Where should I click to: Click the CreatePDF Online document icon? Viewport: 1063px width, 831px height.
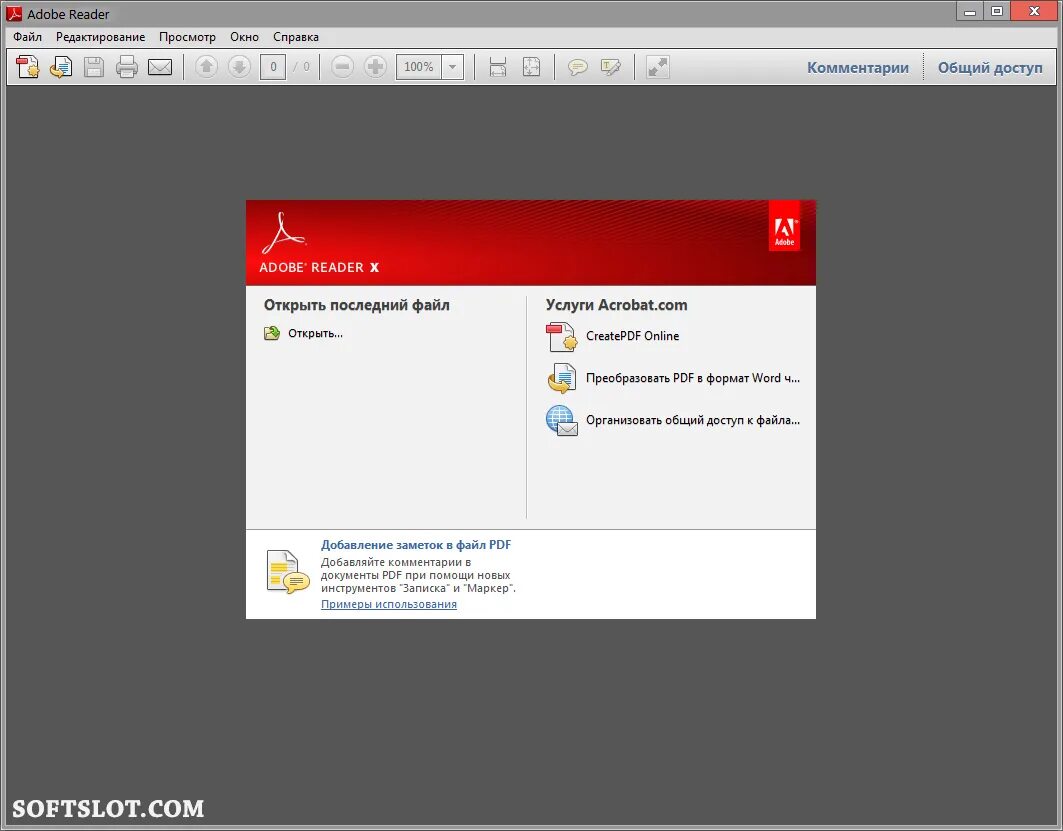pyautogui.click(x=562, y=337)
